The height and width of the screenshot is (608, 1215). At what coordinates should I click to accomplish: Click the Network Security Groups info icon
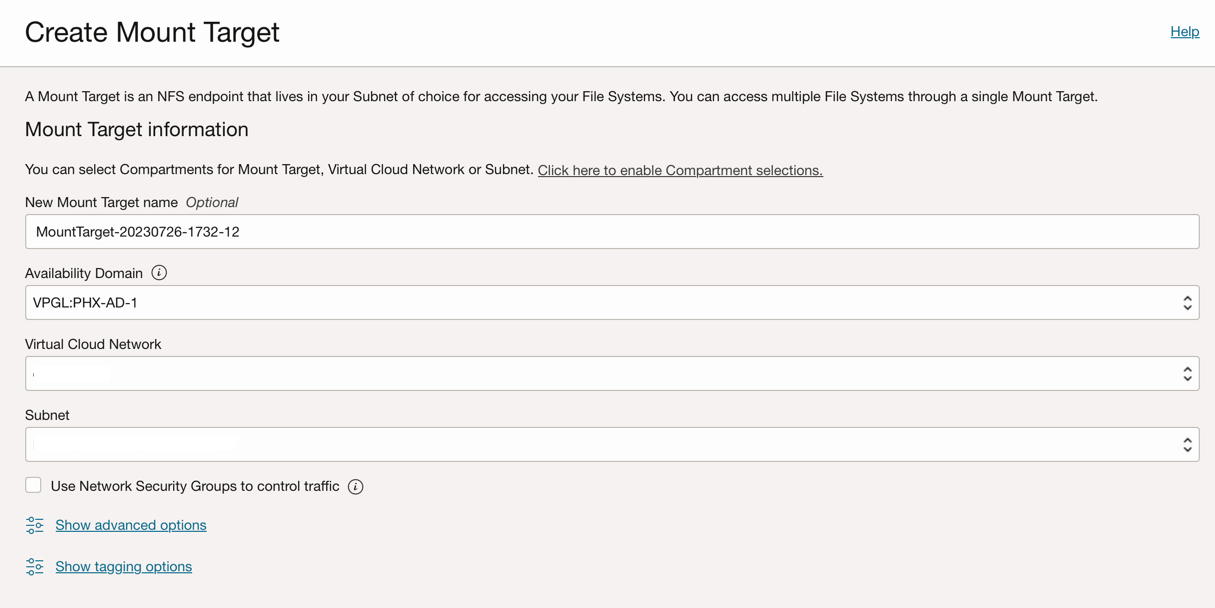(x=355, y=487)
